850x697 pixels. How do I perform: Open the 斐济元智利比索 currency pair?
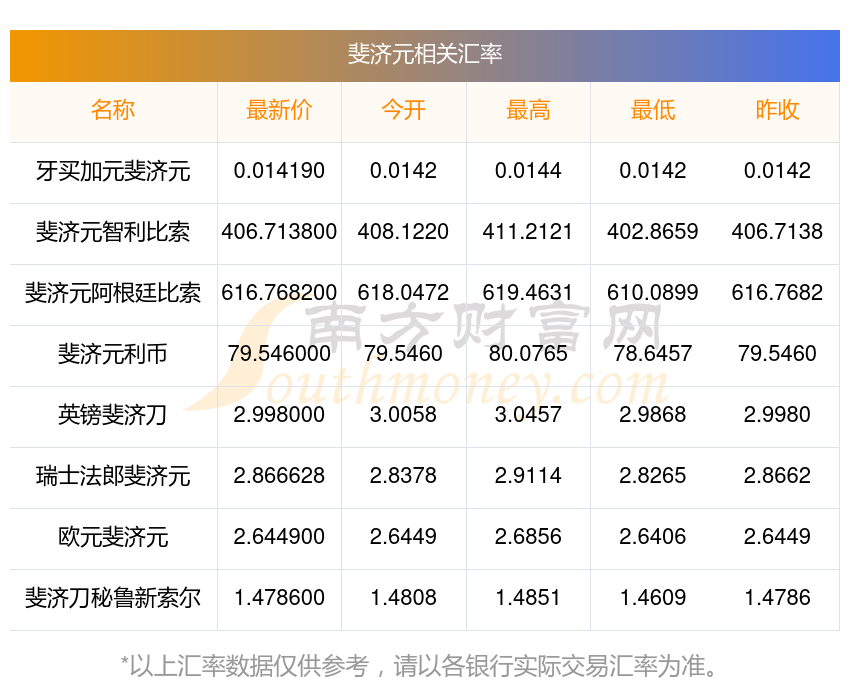(x=113, y=232)
